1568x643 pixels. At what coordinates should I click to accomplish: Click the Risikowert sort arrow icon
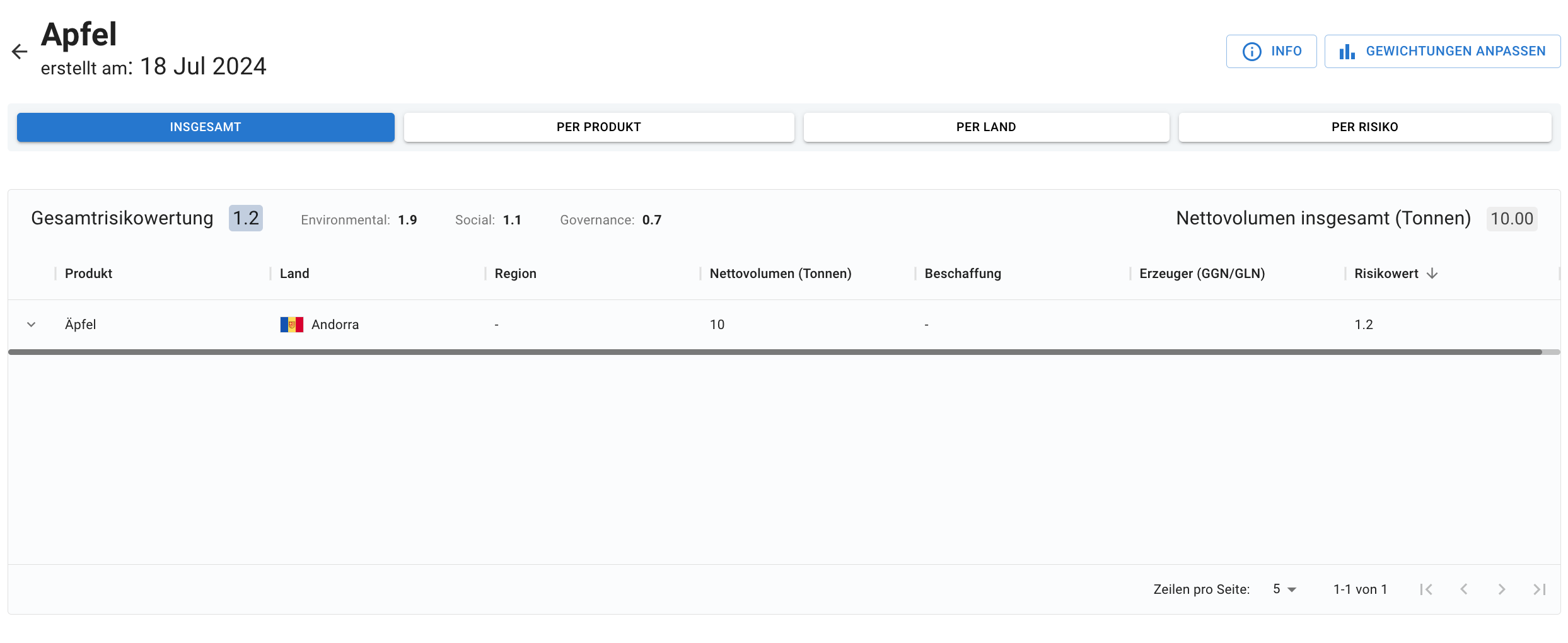1432,274
